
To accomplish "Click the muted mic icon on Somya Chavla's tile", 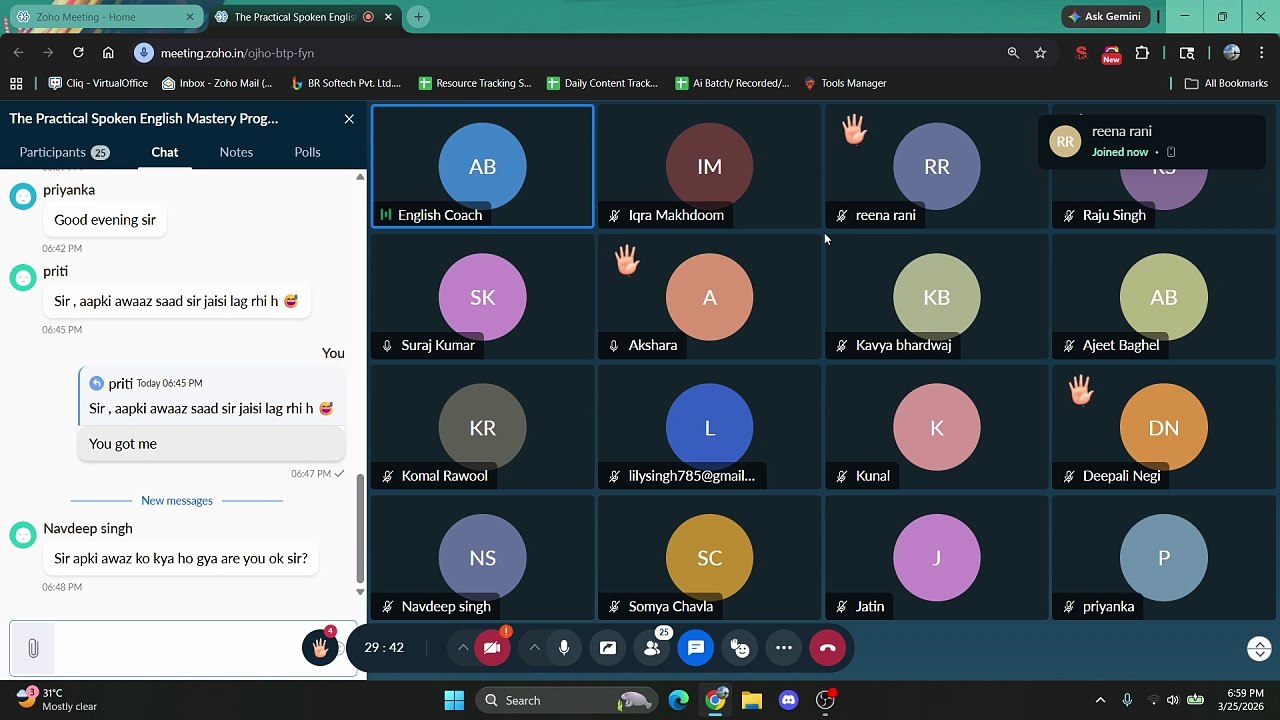I will [614, 607].
